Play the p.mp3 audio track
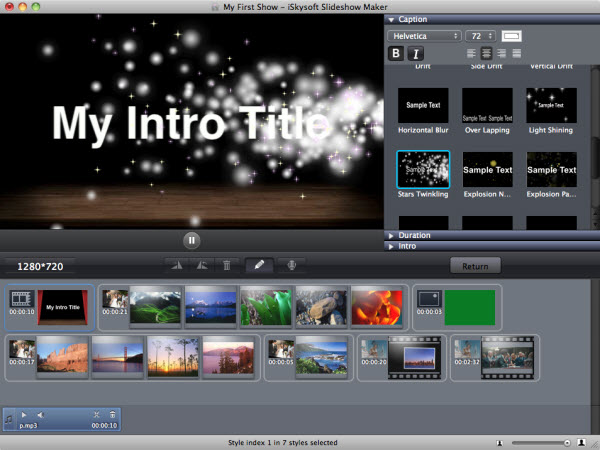This screenshot has height=450, width=600. click(24, 414)
